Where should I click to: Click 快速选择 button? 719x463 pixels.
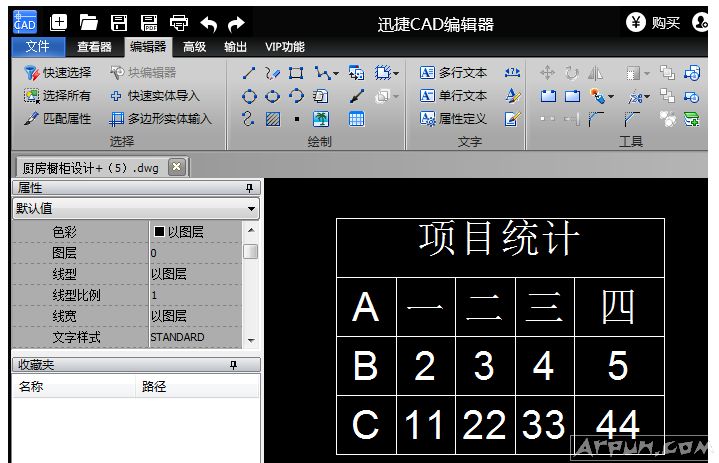click(58, 72)
